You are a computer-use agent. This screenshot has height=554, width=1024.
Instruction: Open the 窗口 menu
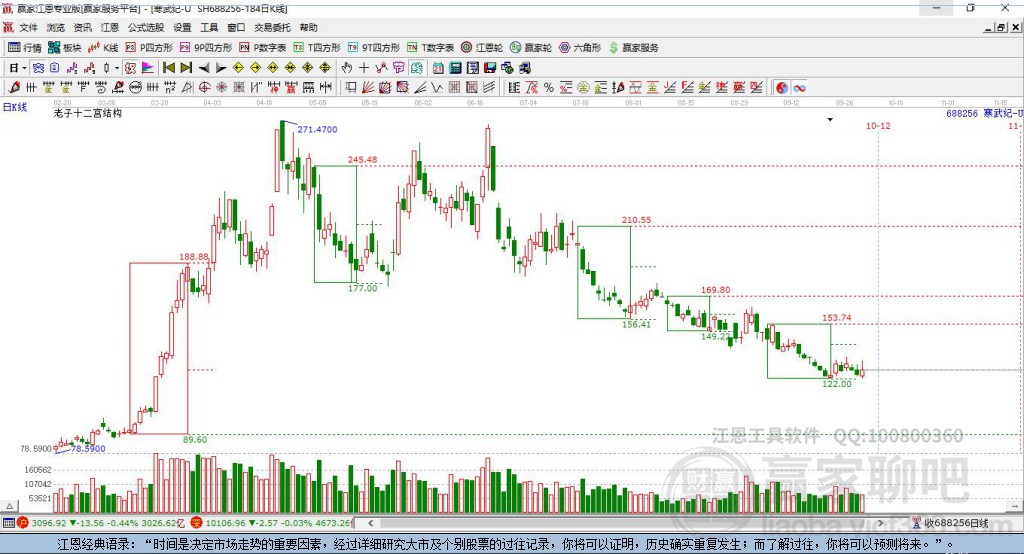click(236, 27)
